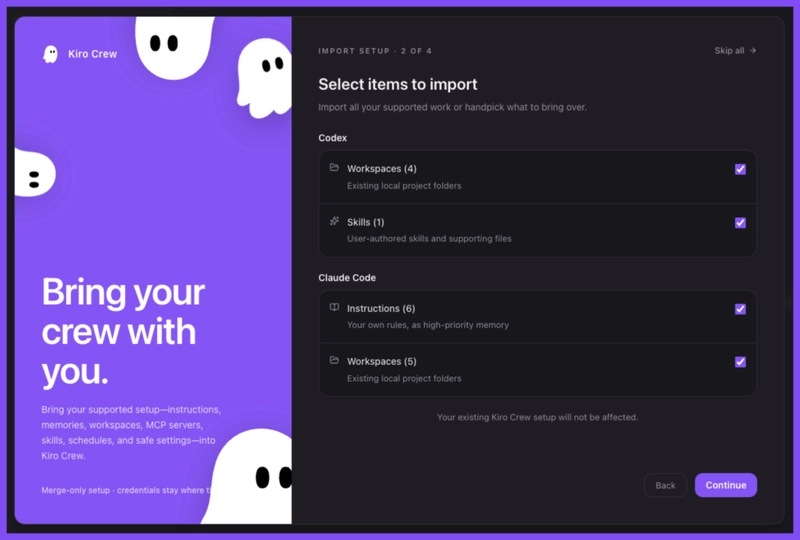Click the Claude Code section heading
This screenshot has height=540, width=800.
(x=347, y=278)
